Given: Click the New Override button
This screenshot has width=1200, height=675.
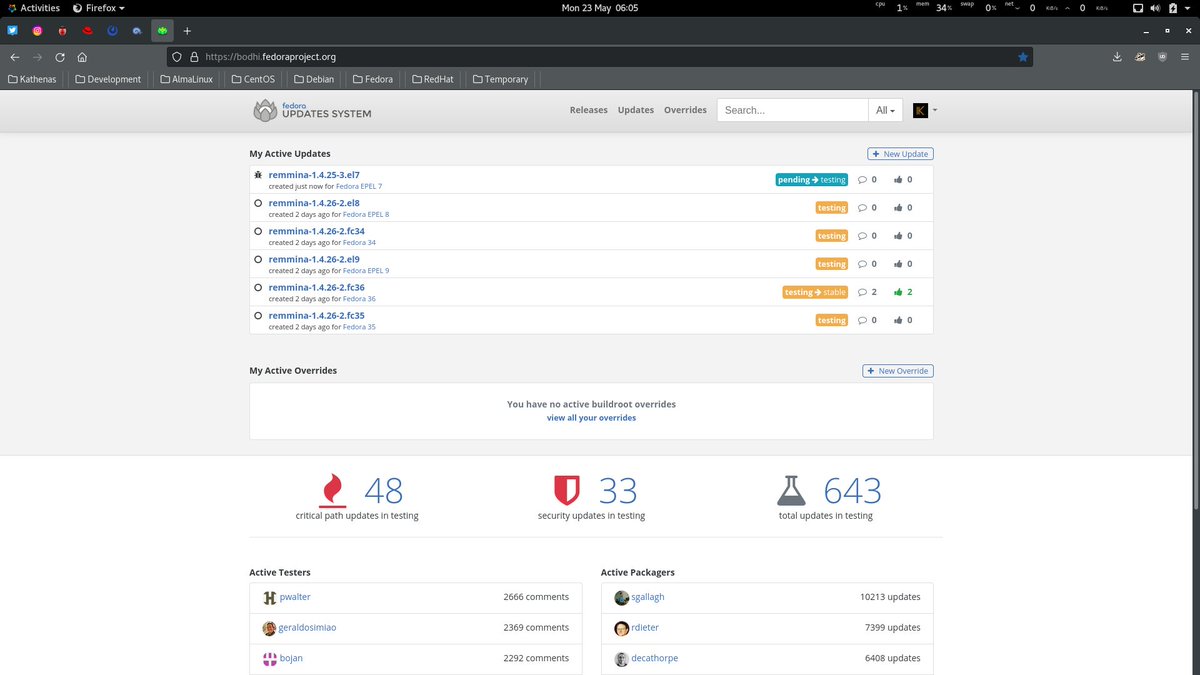Looking at the screenshot, I should click(898, 371).
